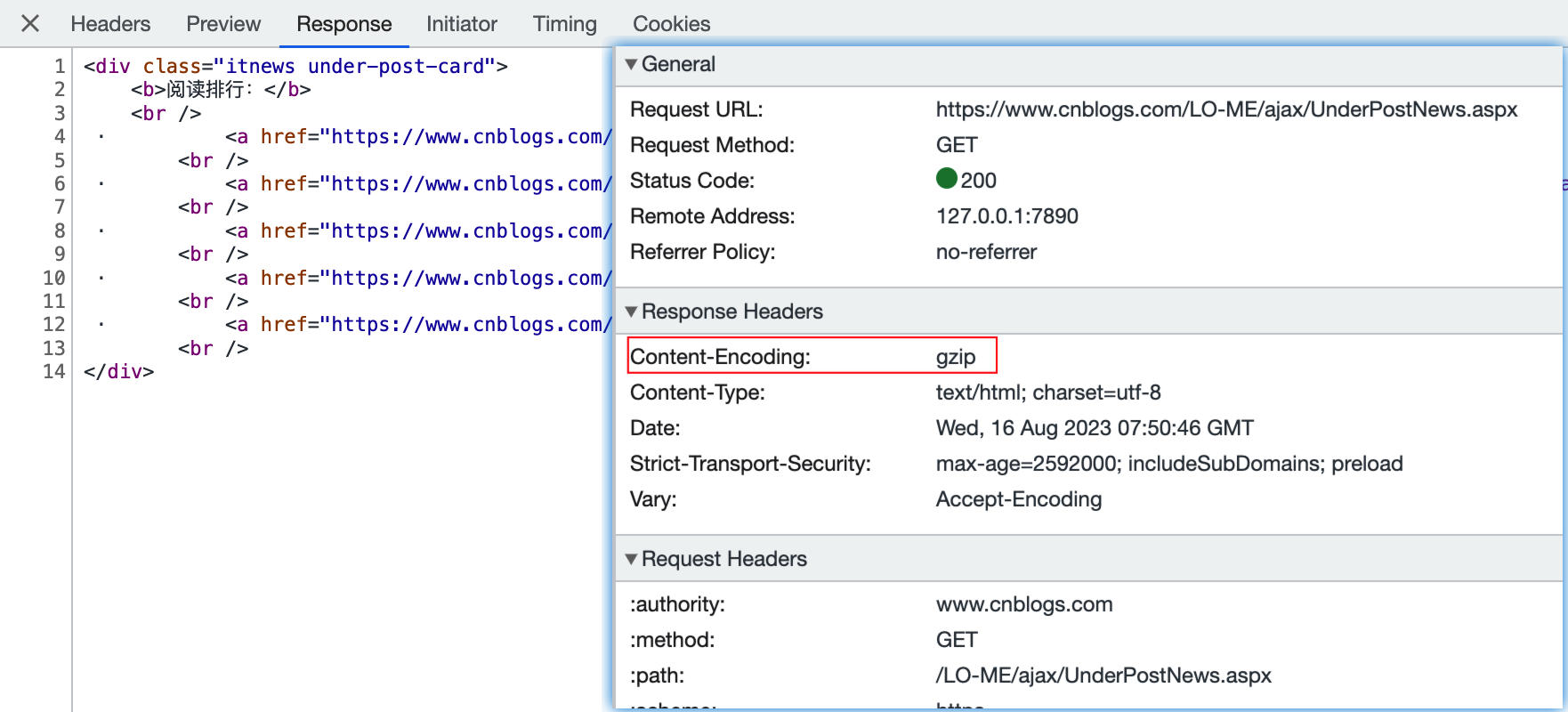The height and width of the screenshot is (712, 1568).
Task: Close the request details panel with X
Action: tap(30, 23)
